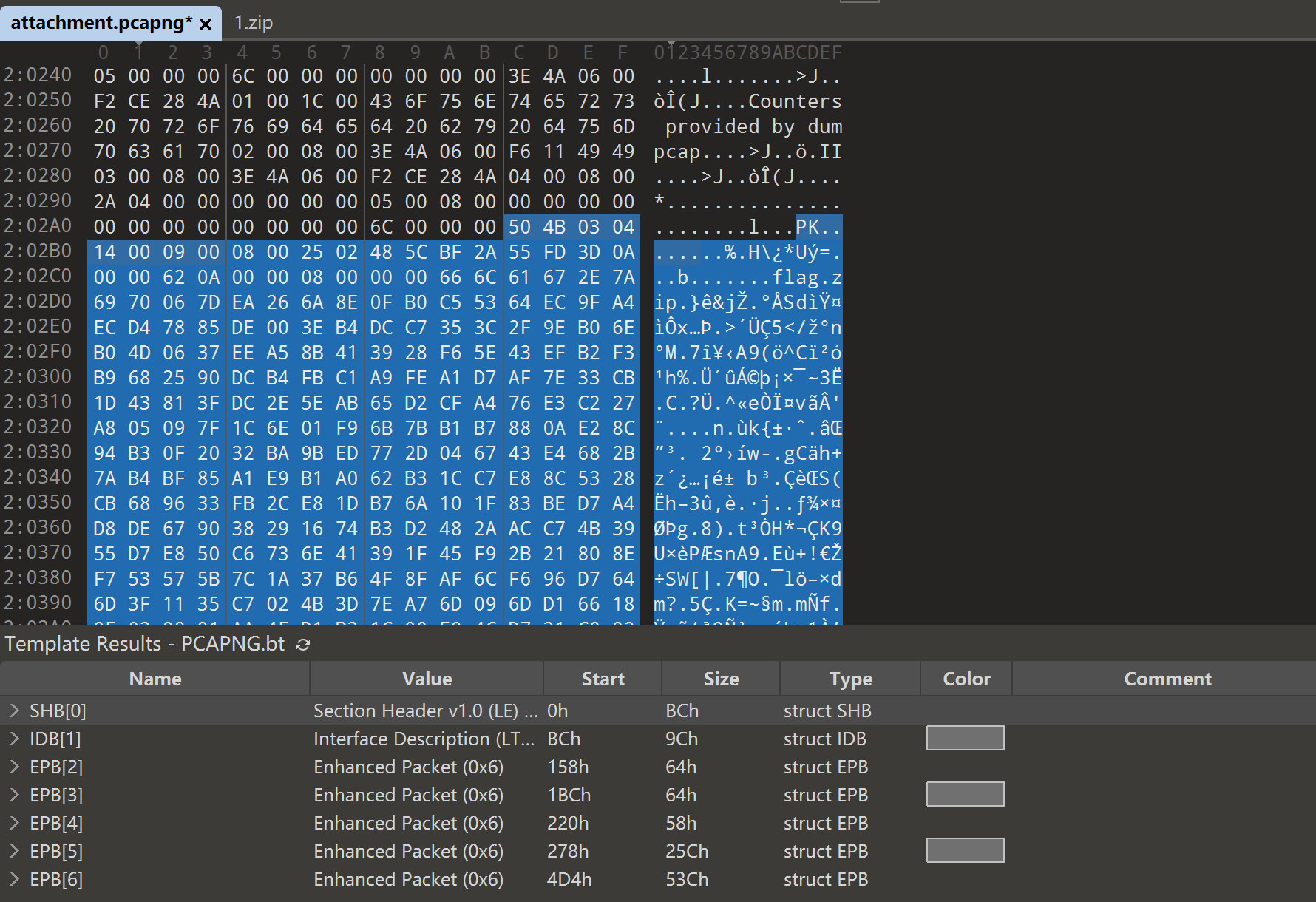This screenshot has width=1316, height=902.
Task: Expand the SHB[0] struct row
Action: point(14,711)
